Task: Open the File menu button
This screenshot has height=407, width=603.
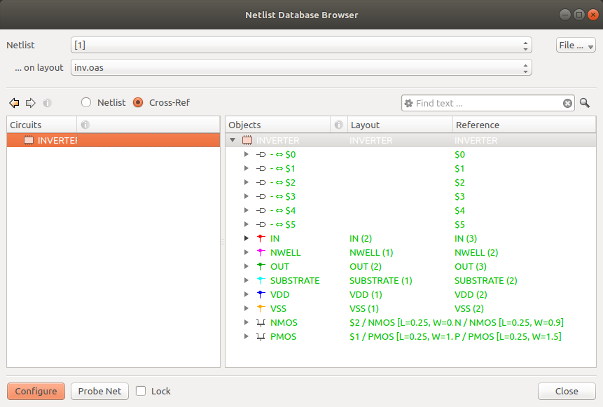Action: click(575, 46)
